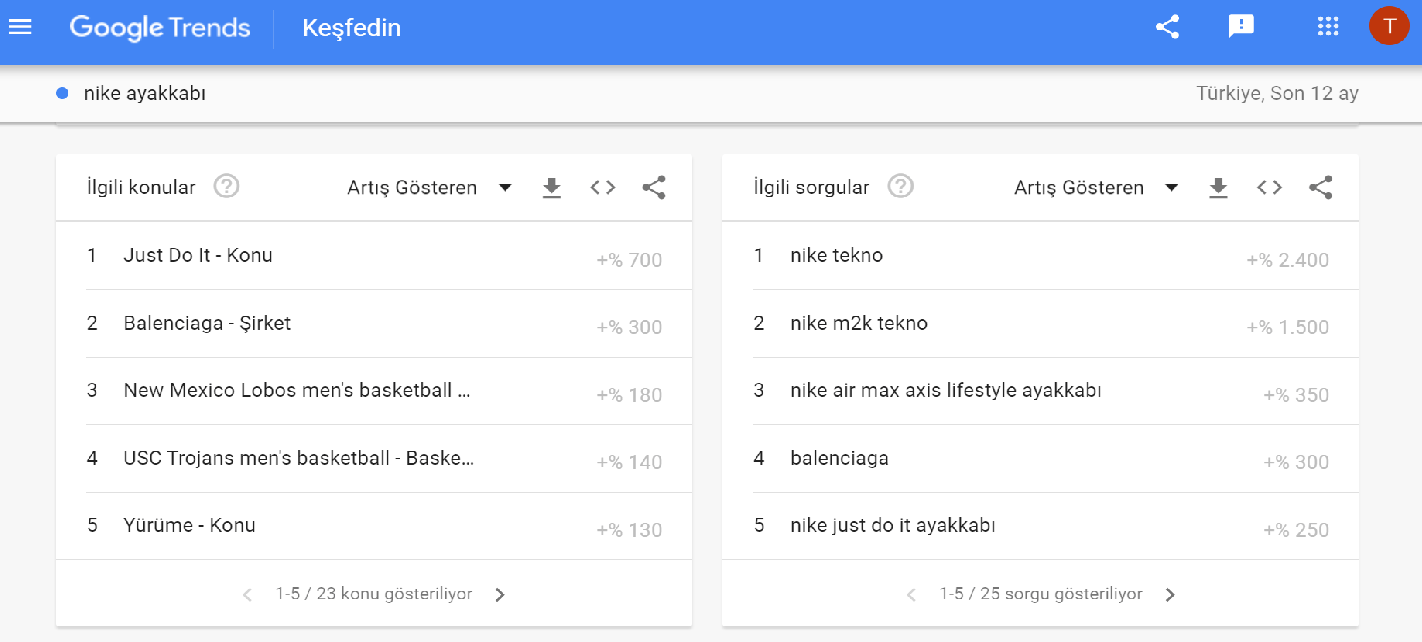Open the hamburger navigation menu
The height and width of the screenshot is (642, 1422).
point(20,26)
